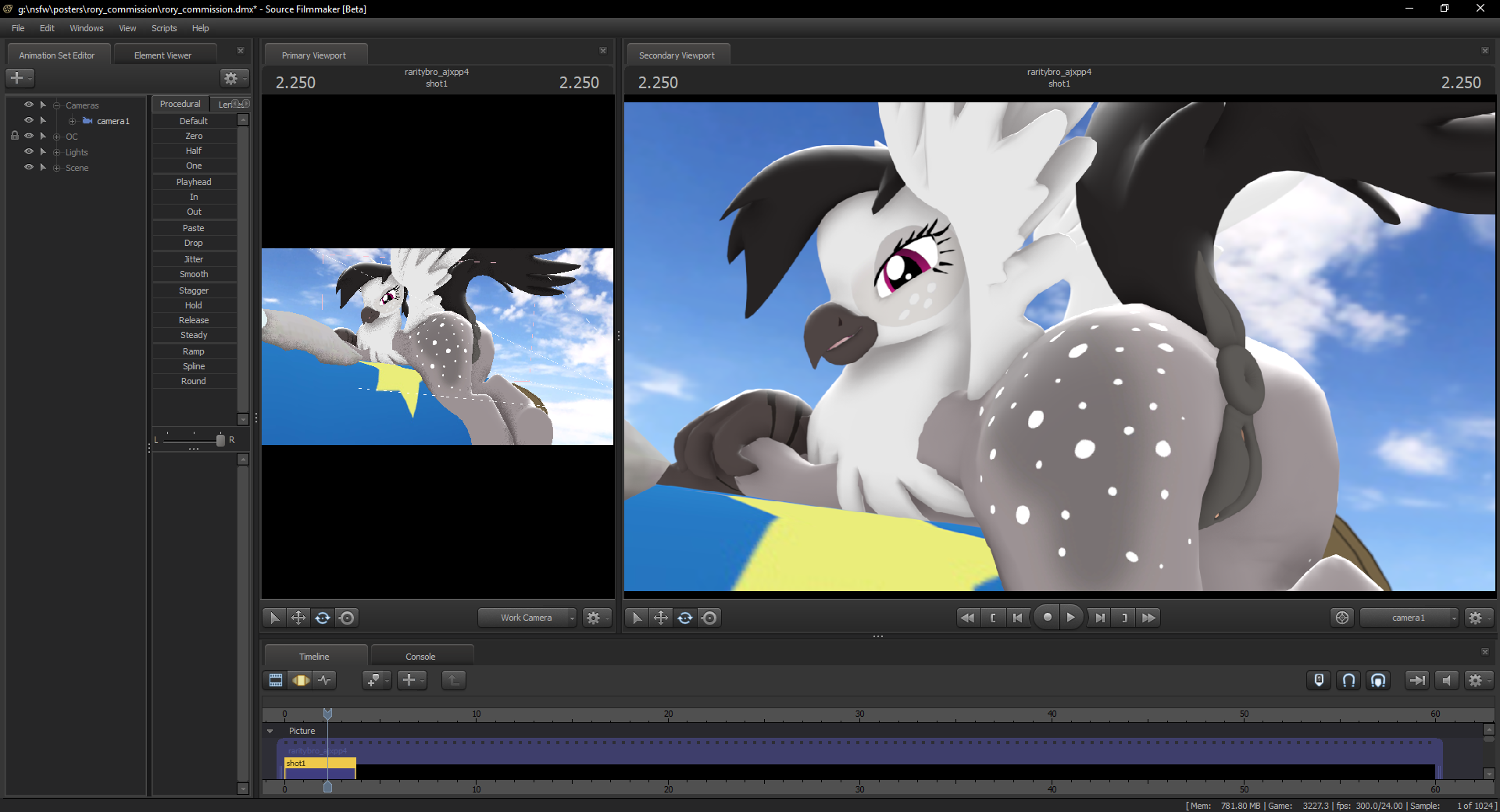Click the record button in playback controls
Screen dimensions: 1500x812
tap(1047, 618)
